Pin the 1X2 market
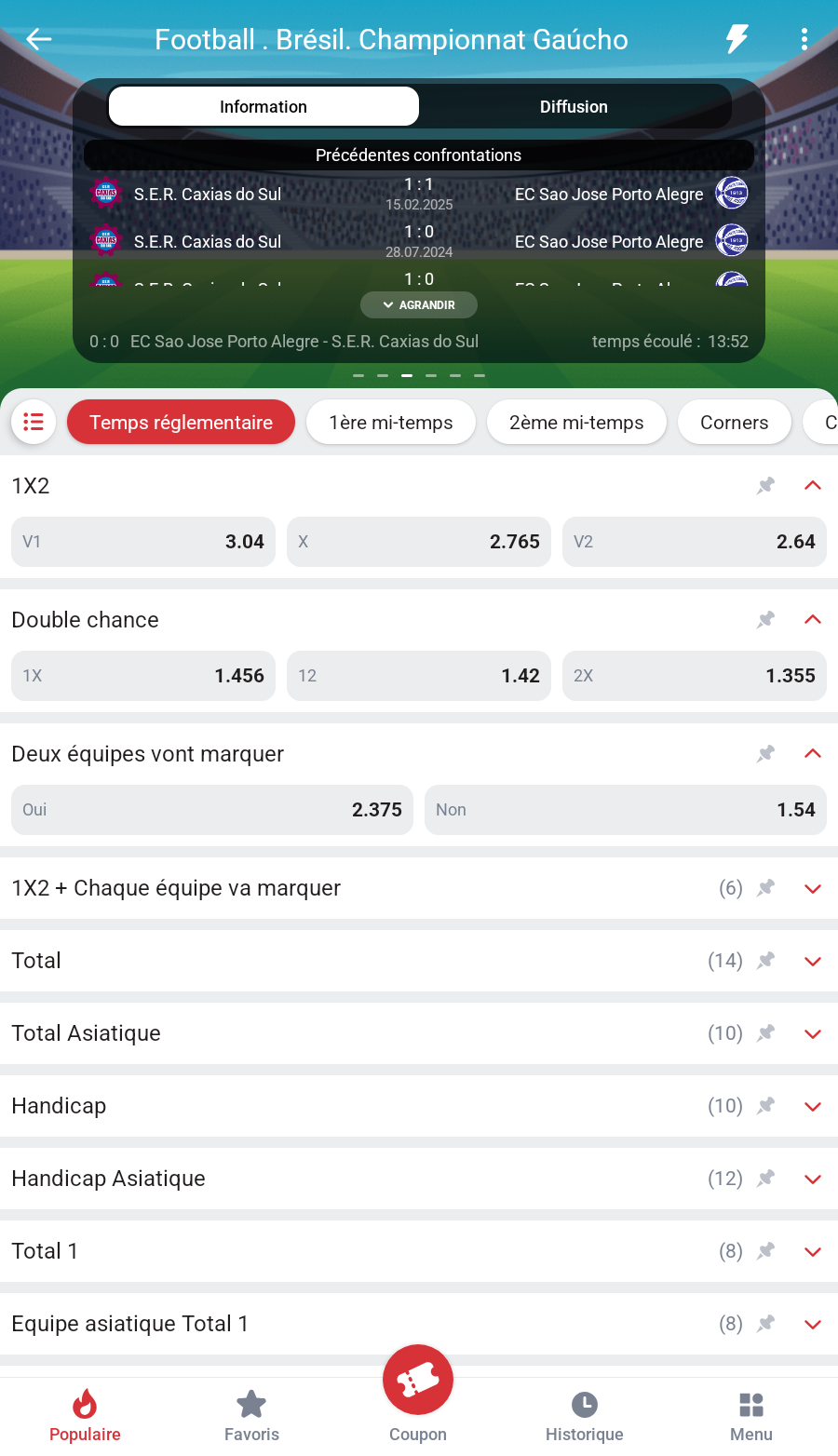Viewport: 838px width, 1456px height. pos(765,486)
